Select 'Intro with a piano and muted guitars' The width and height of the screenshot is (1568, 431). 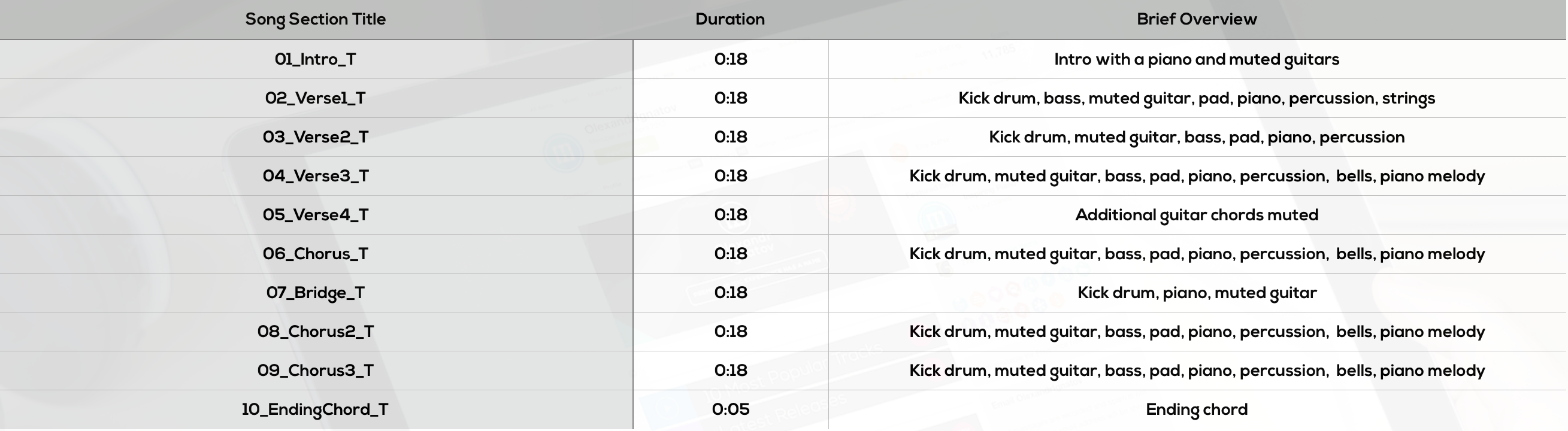click(x=1197, y=60)
